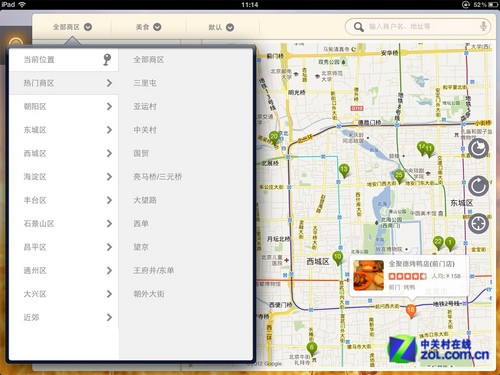Choose 近郊 from the district list

click(x=64, y=317)
